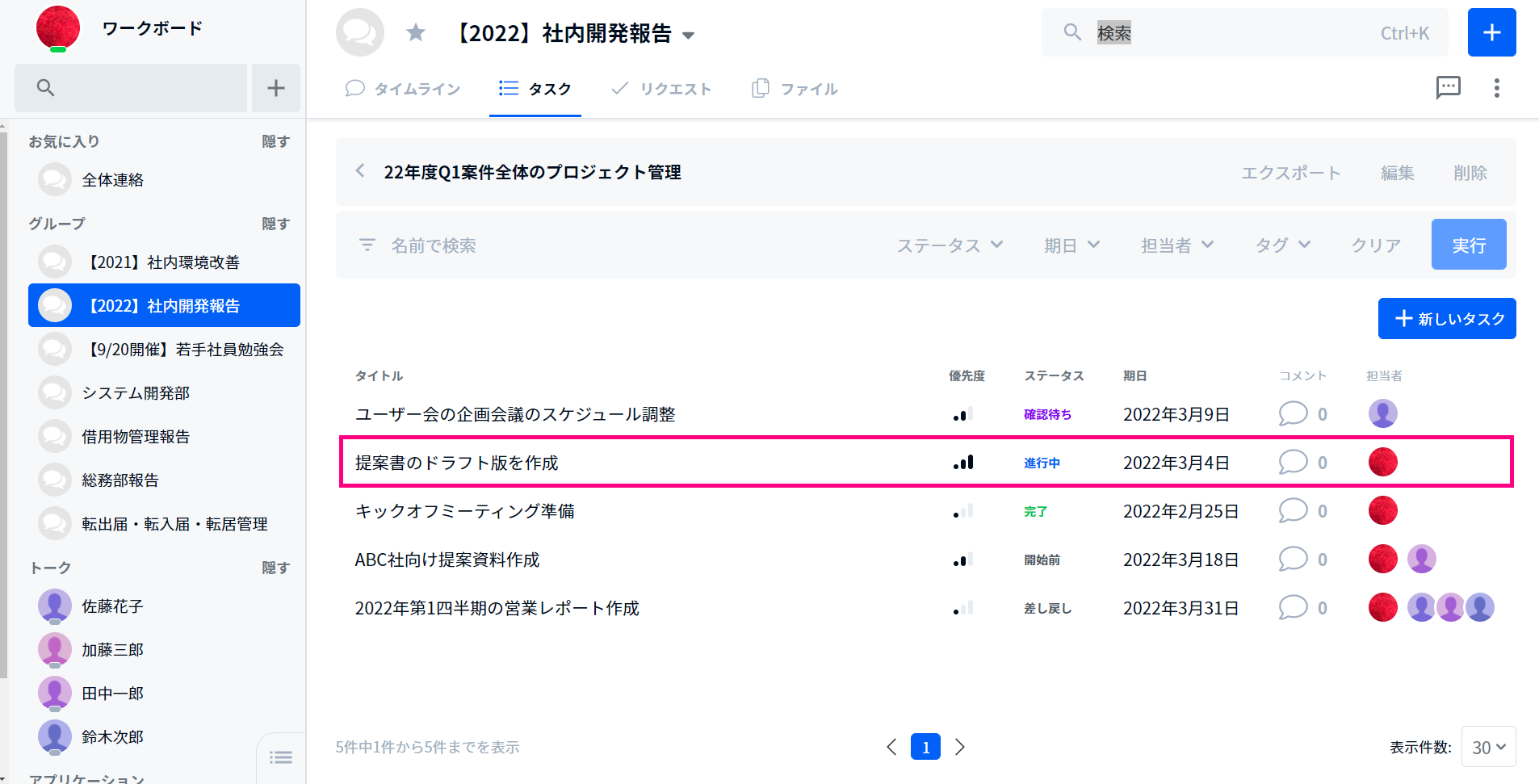Switch to the ファイル tab
Screen dimensions: 1539x784
coord(795,88)
